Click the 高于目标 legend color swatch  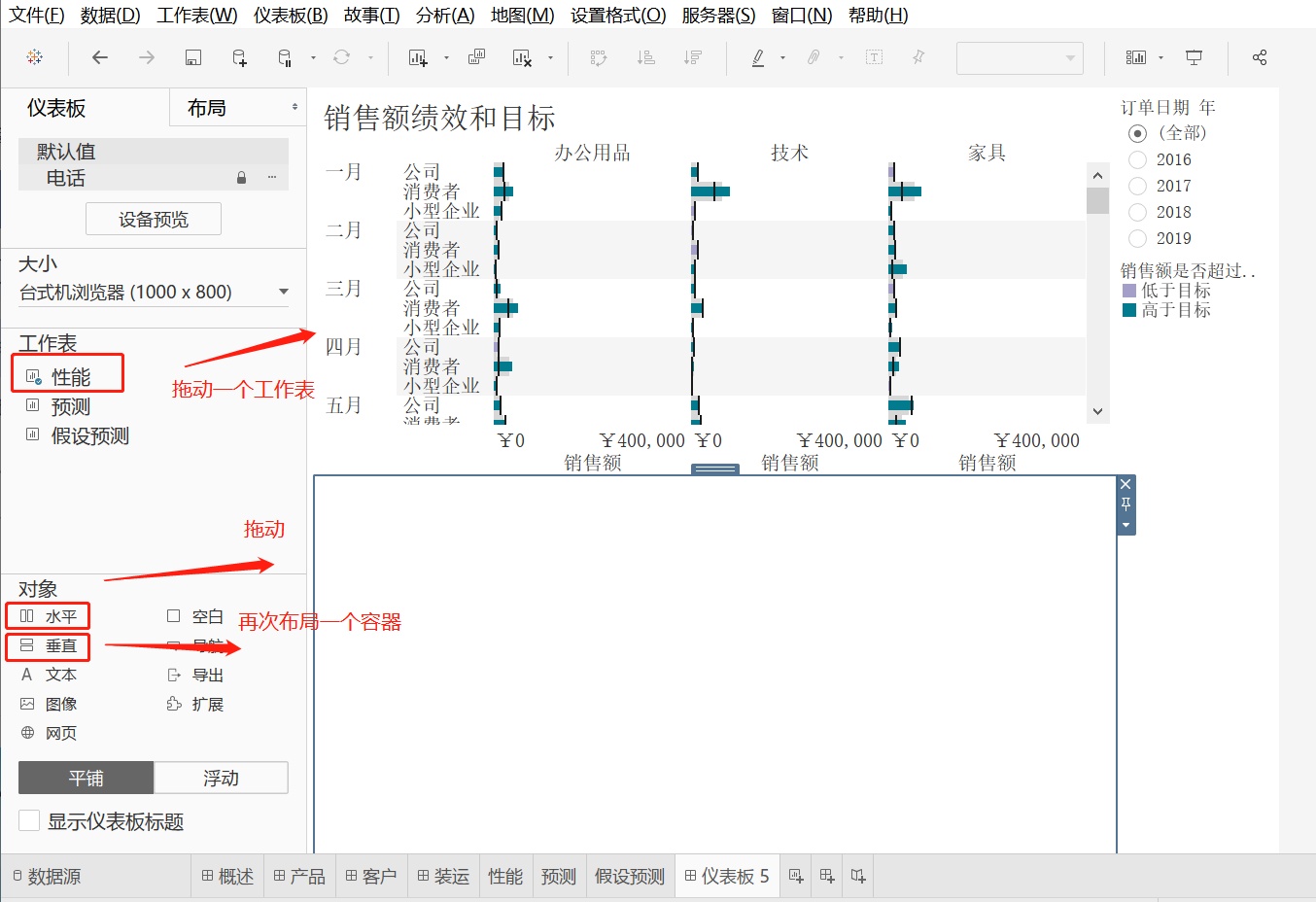coord(1129,310)
